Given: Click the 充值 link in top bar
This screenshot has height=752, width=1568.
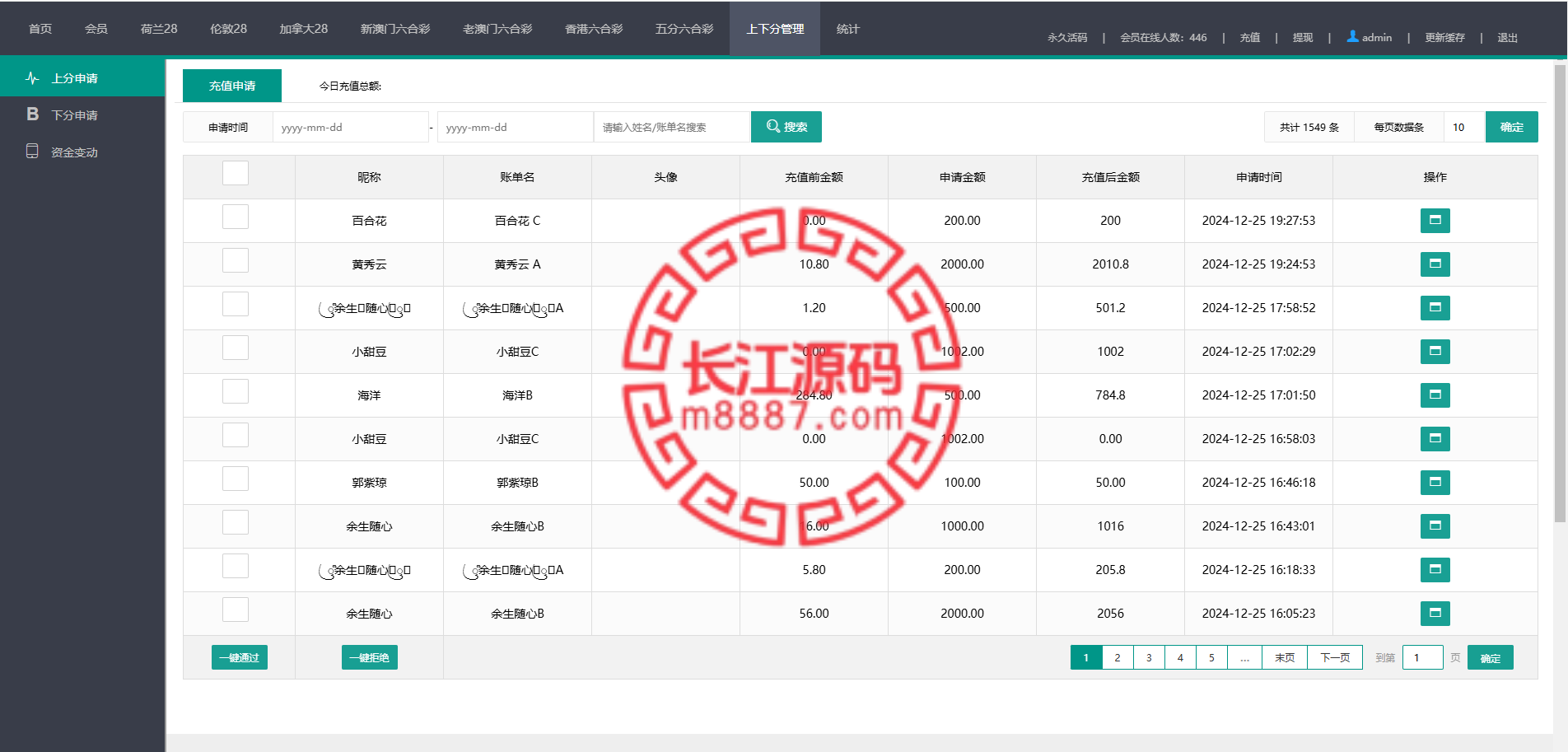Looking at the screenshot, I should coord(1250,37).
